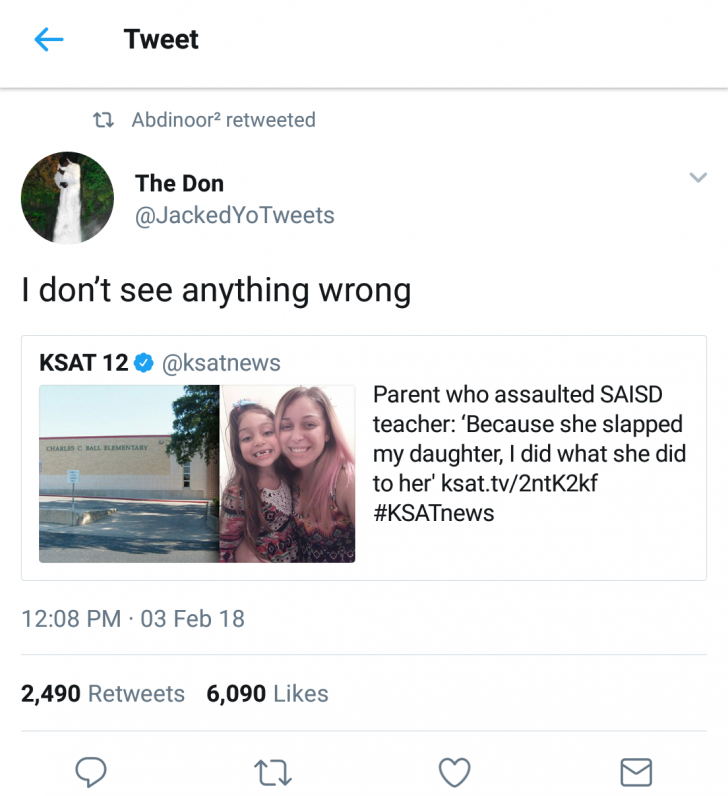
Task: Share tweet via envelope message icon
Action: [636, 771]
